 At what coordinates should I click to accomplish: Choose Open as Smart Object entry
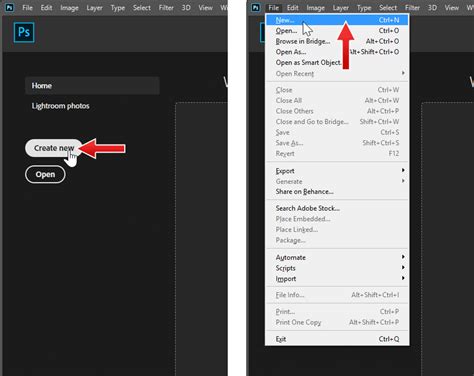337,63
